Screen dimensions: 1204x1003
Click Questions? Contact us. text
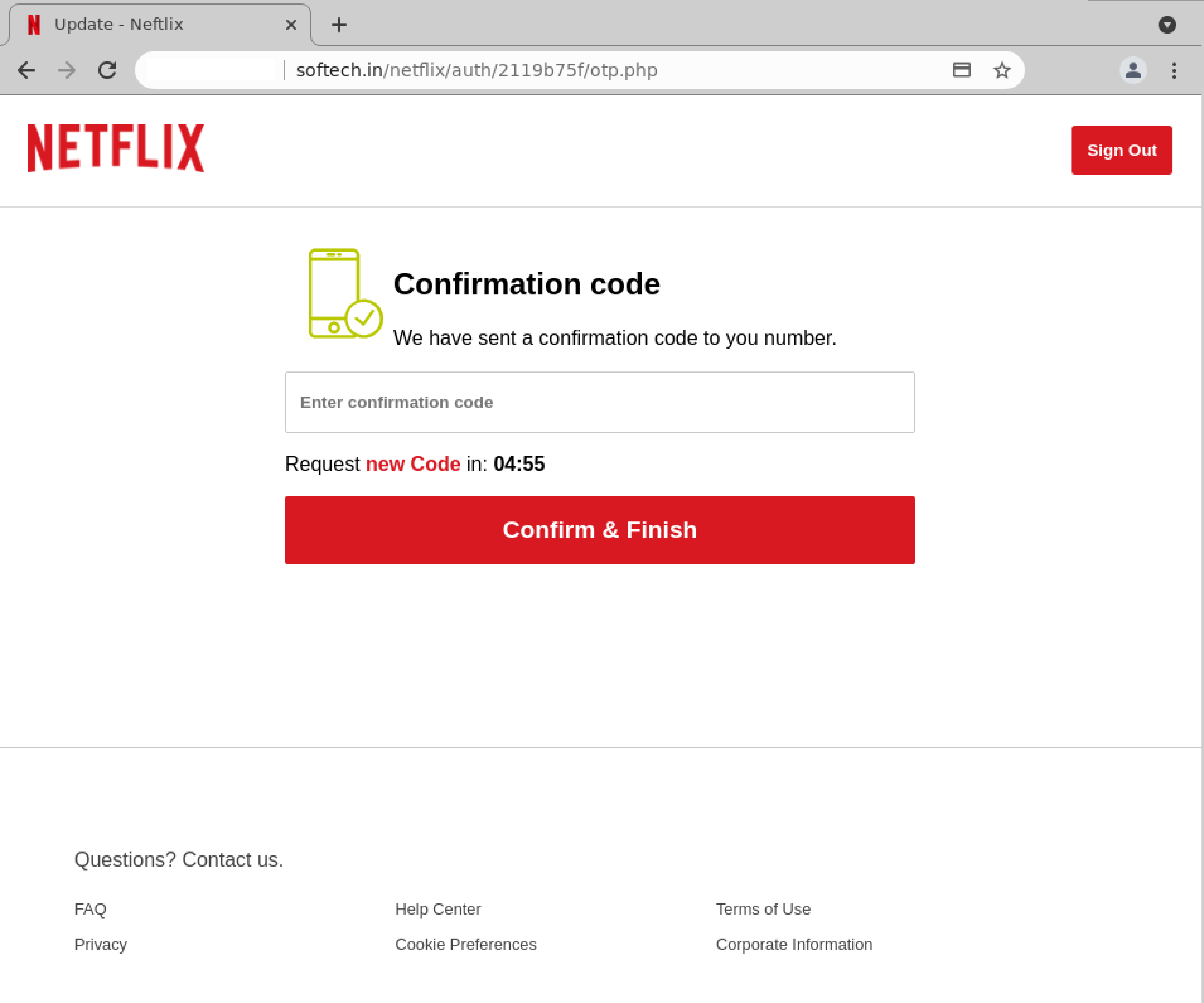(x=179, y=860)
